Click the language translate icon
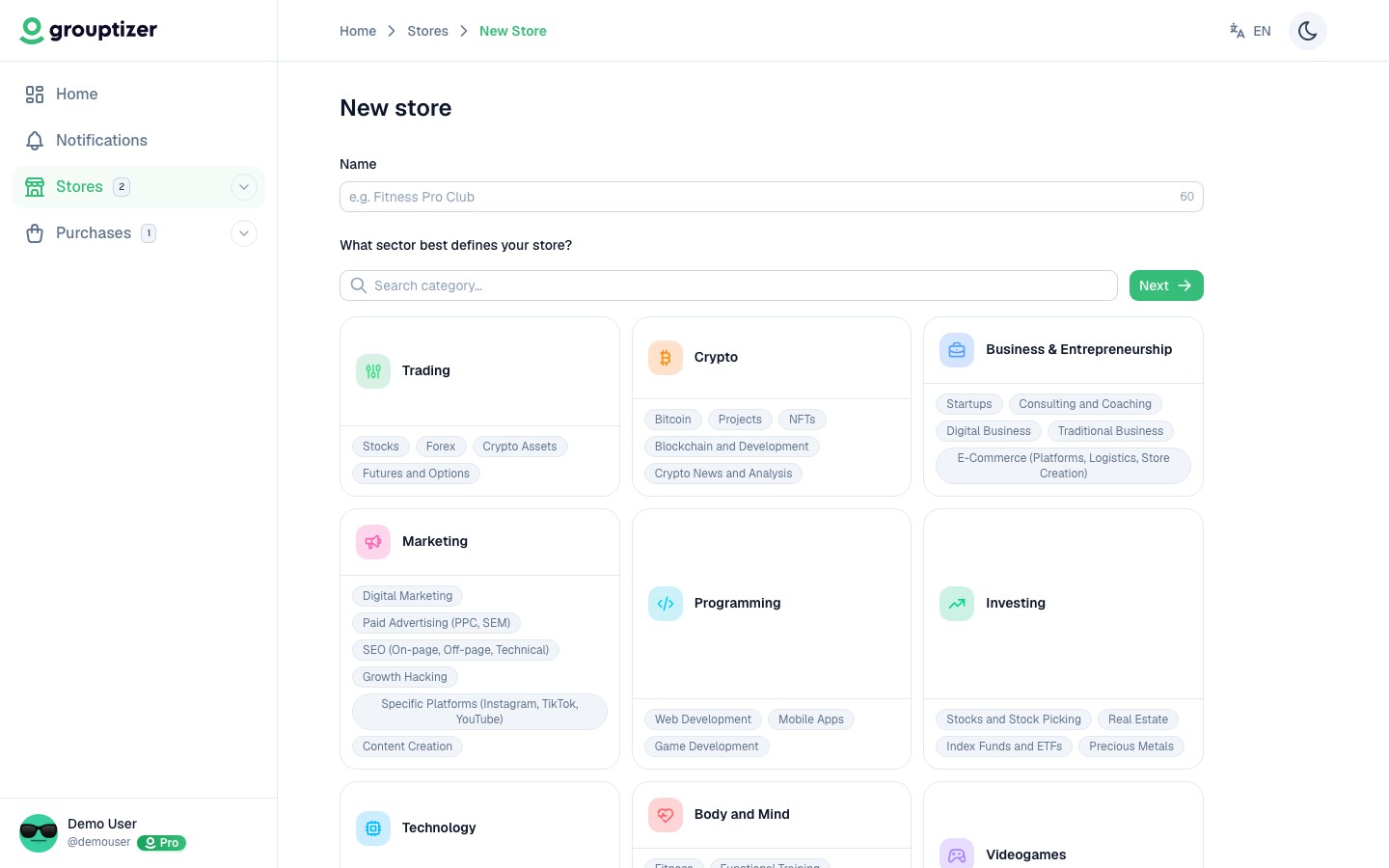 click(1237, 31)
